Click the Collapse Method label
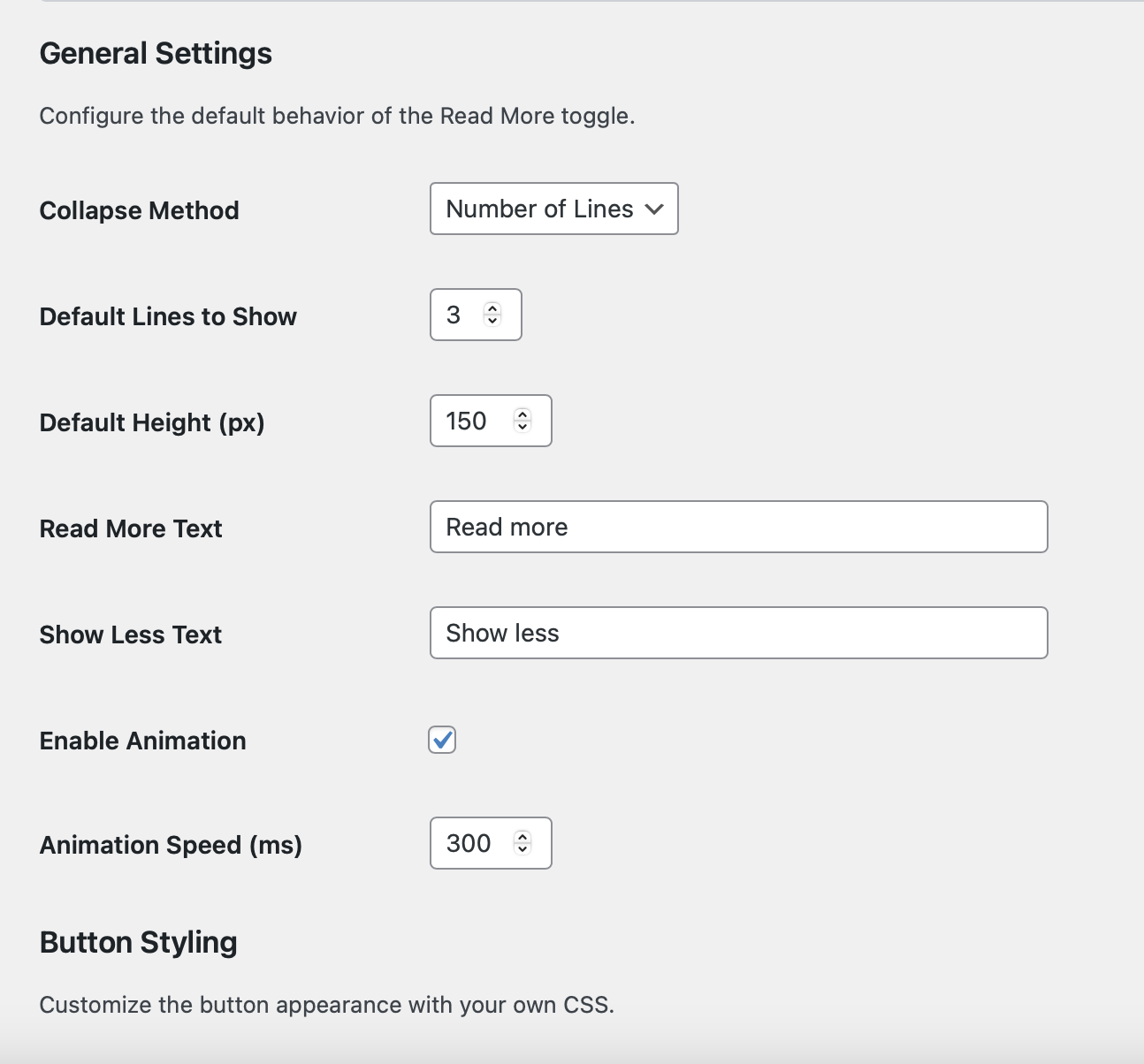The image size is (1144, 1064). (139, 210)
